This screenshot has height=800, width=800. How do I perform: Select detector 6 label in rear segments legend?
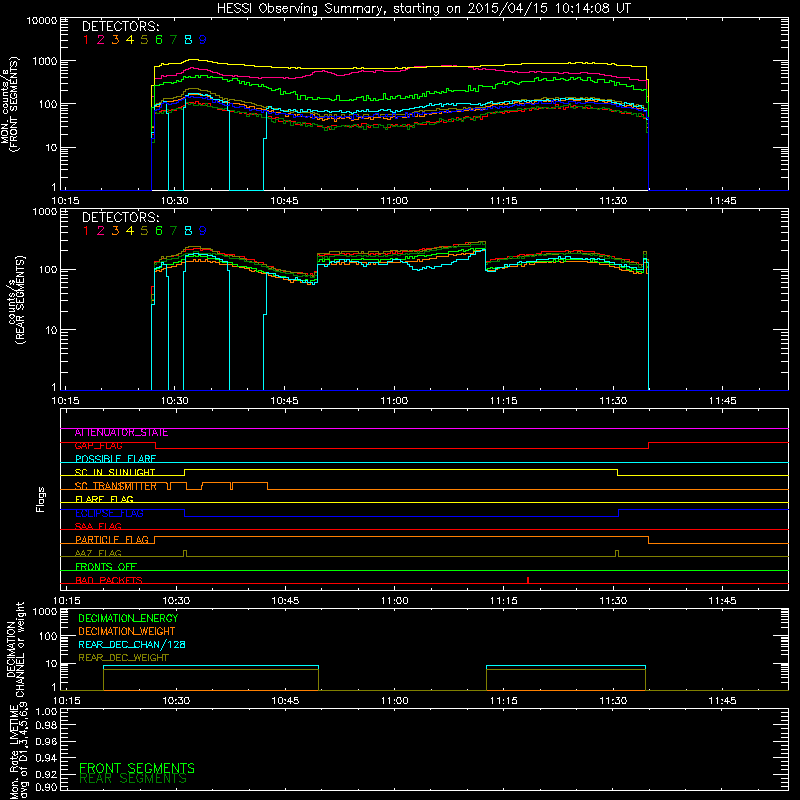[159, 231]
